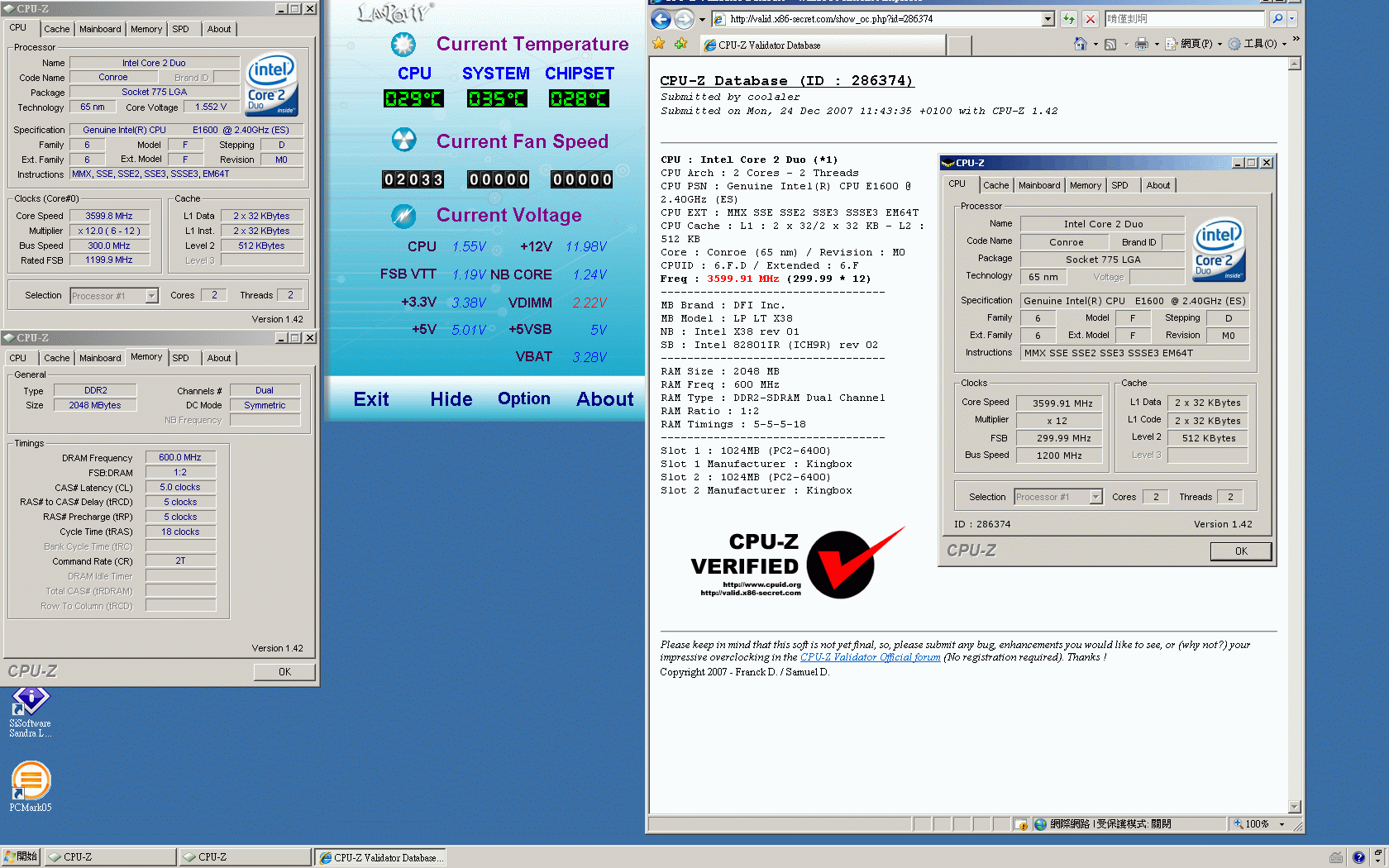Click the browser Back arrow button
The width and height of the screenshot is (1389, 868).
661,19
